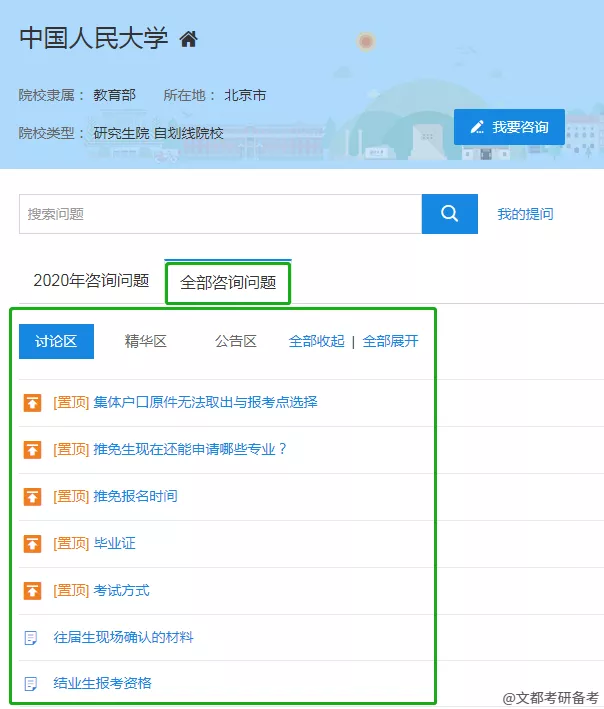Open question 结业生报考资格
This screenshot has width=604, height=709.
[x=103, y=683]
